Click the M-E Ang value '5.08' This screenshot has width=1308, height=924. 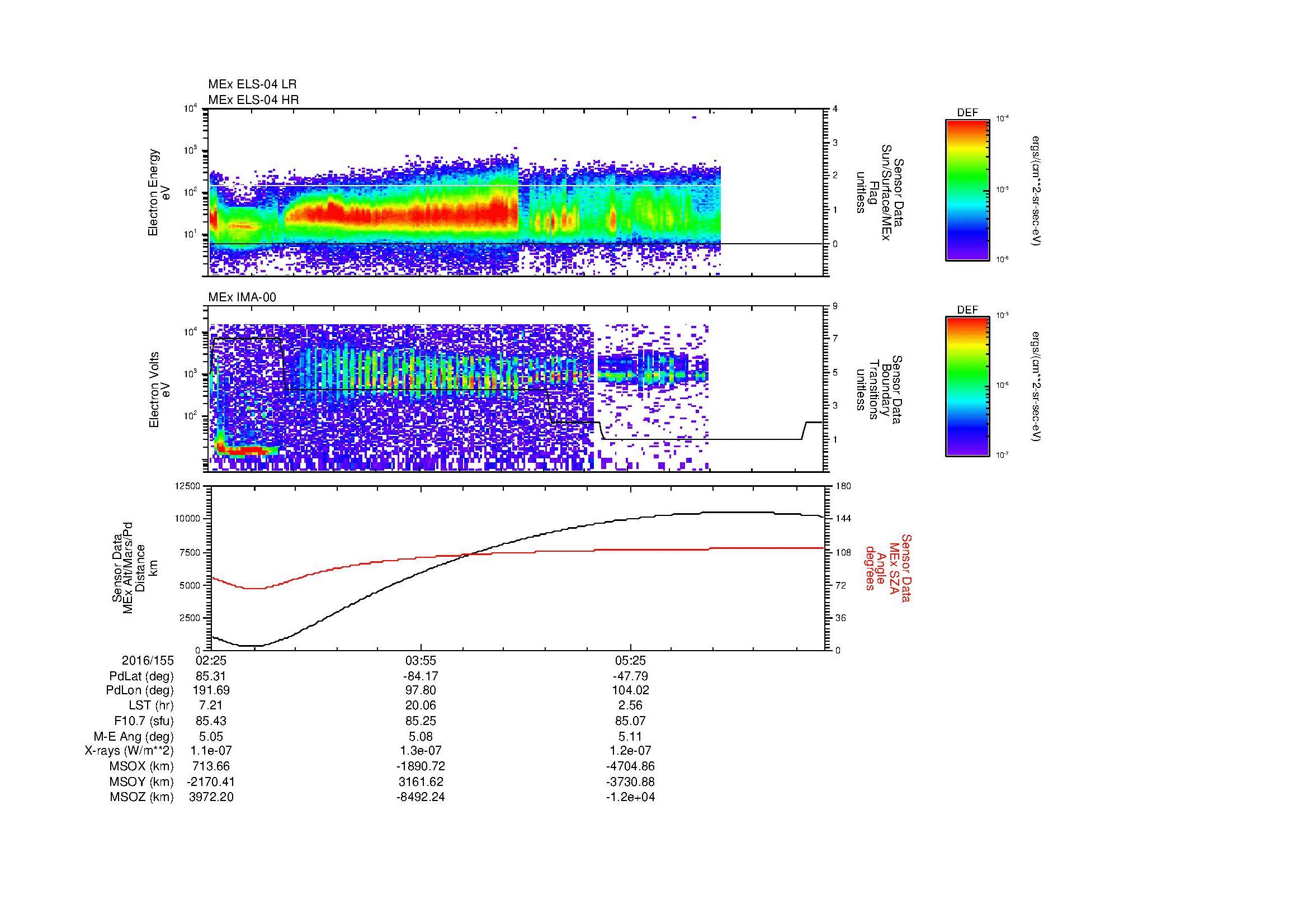(x=421, y=736)
